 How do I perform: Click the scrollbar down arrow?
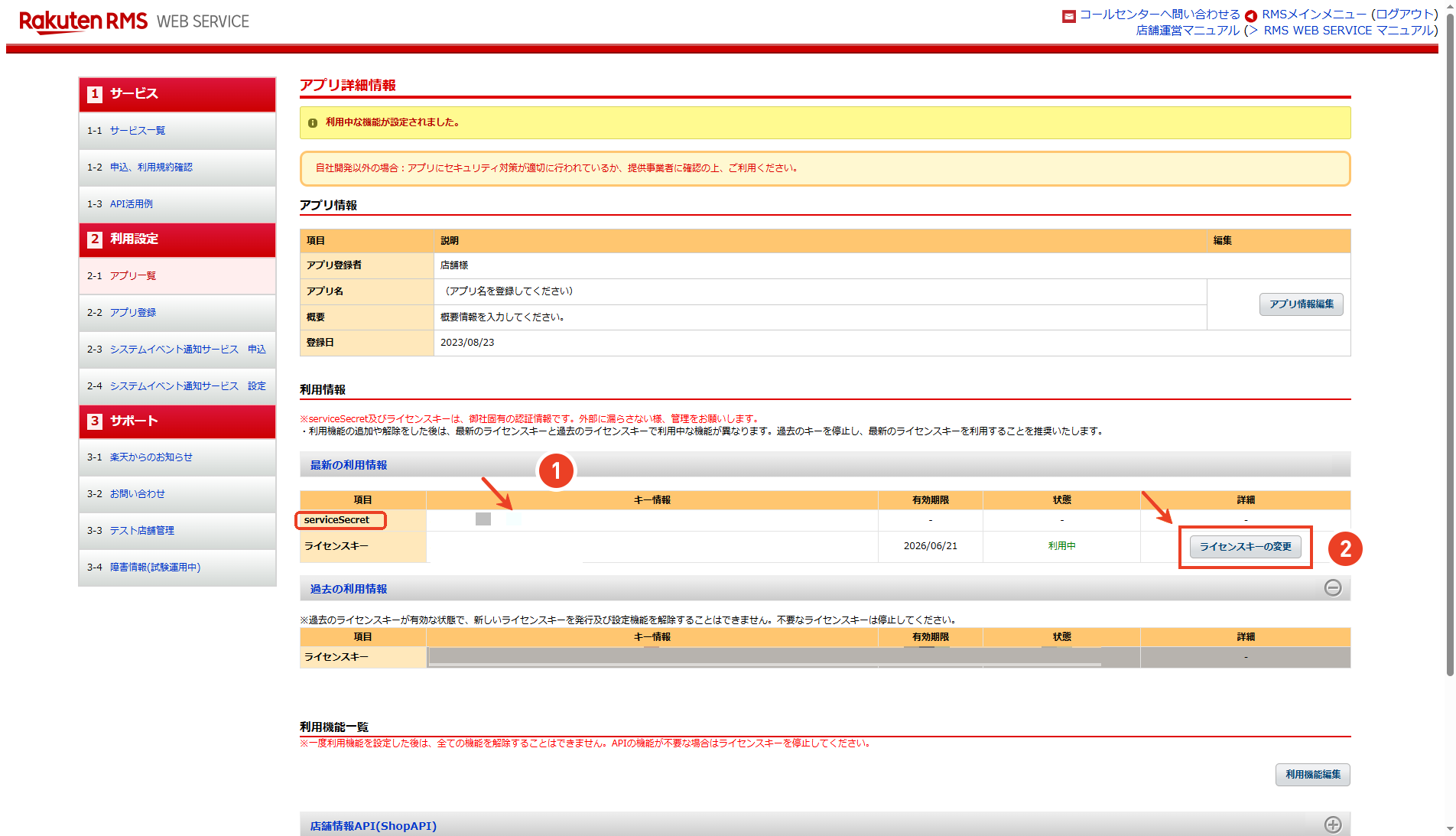click(1450, 829)
